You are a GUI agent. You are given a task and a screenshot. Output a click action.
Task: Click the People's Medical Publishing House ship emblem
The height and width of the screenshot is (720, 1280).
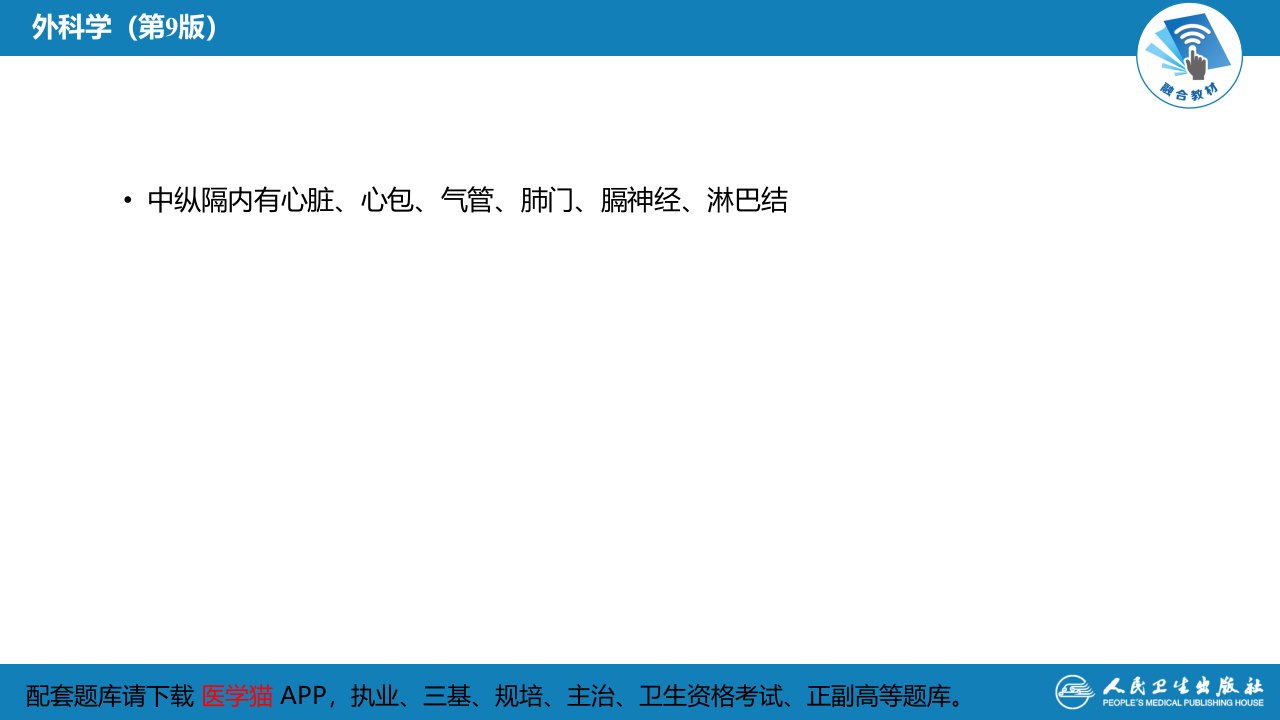click(x=1077, y=691)
